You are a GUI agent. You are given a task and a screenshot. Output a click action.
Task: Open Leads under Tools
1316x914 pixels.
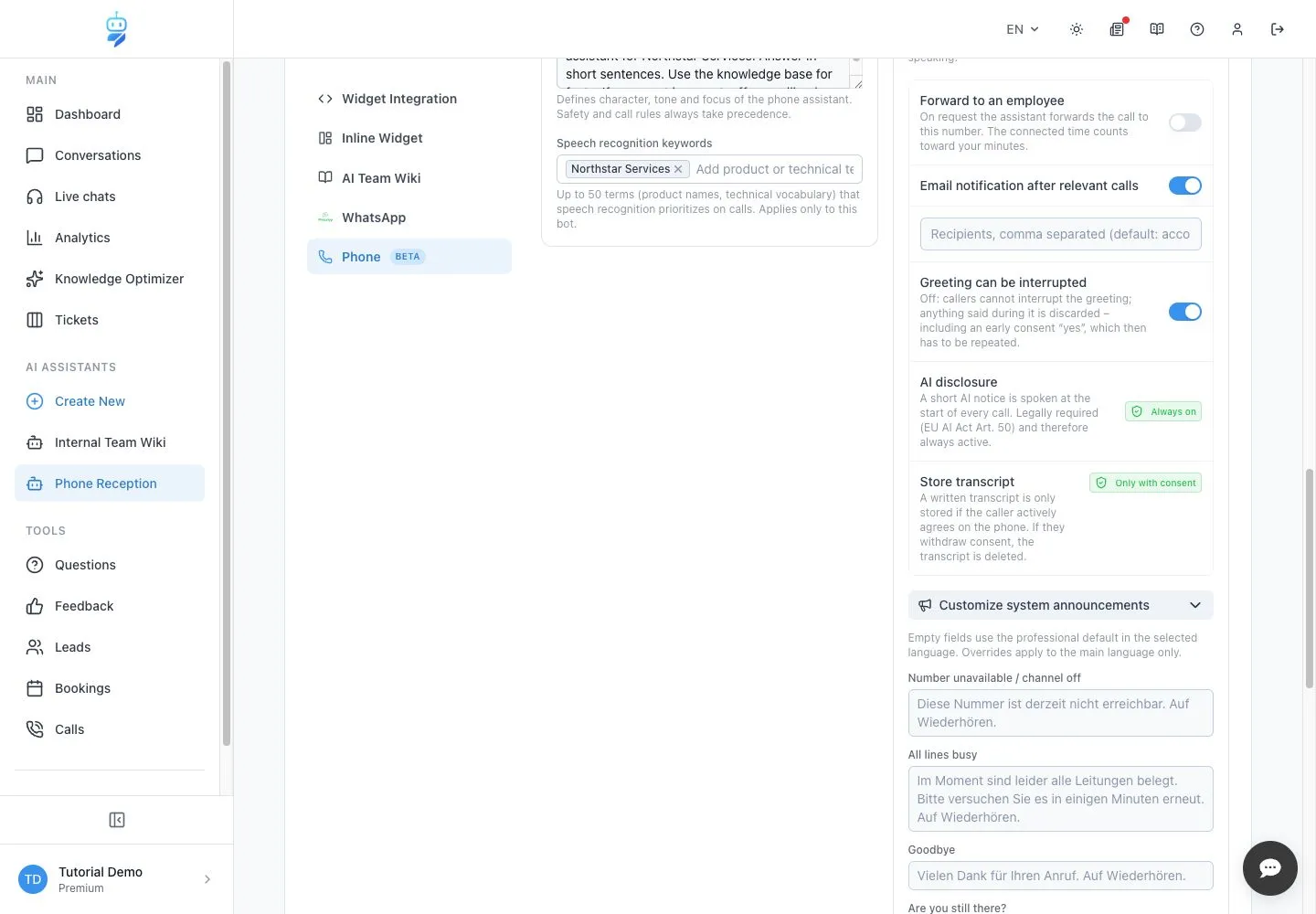pos(110,647)
